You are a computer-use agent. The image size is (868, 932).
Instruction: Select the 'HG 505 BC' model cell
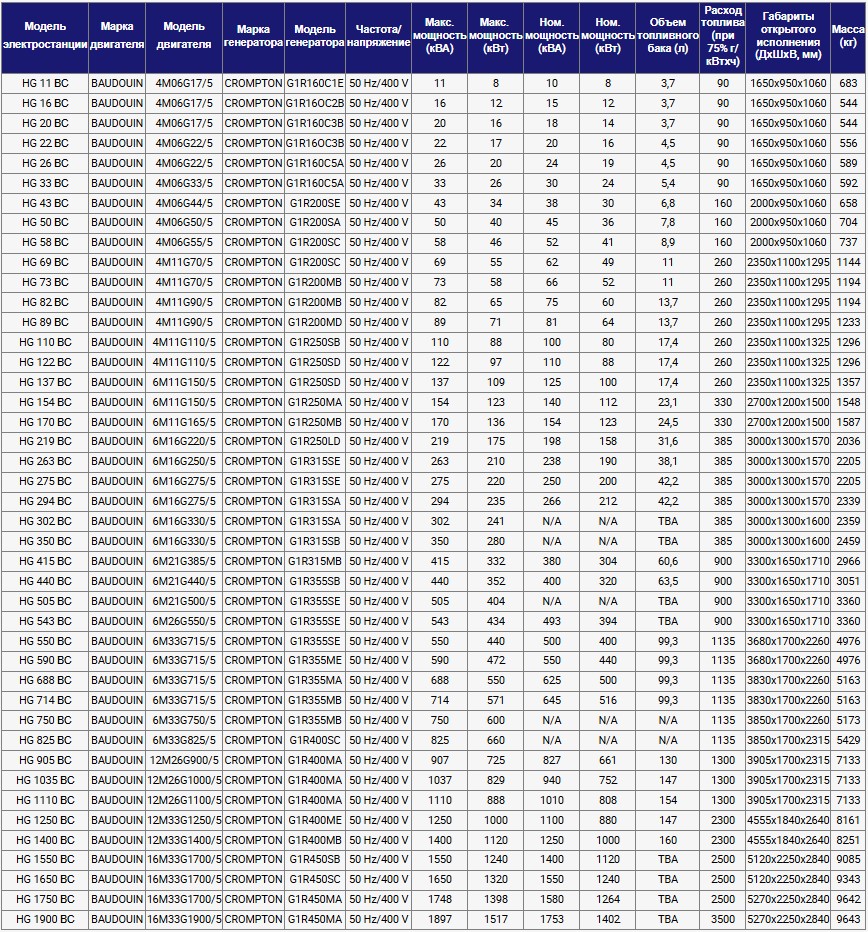[45, 601]
